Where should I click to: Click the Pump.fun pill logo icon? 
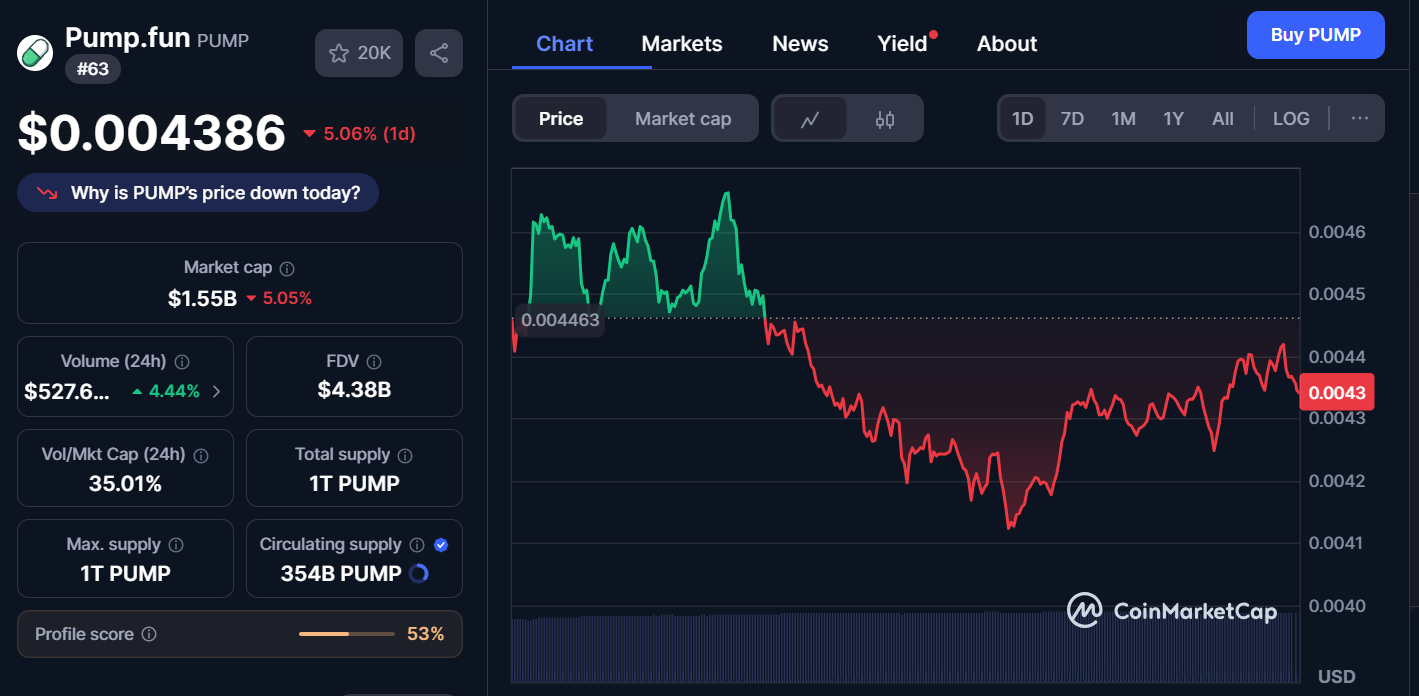tap(35, 52)
